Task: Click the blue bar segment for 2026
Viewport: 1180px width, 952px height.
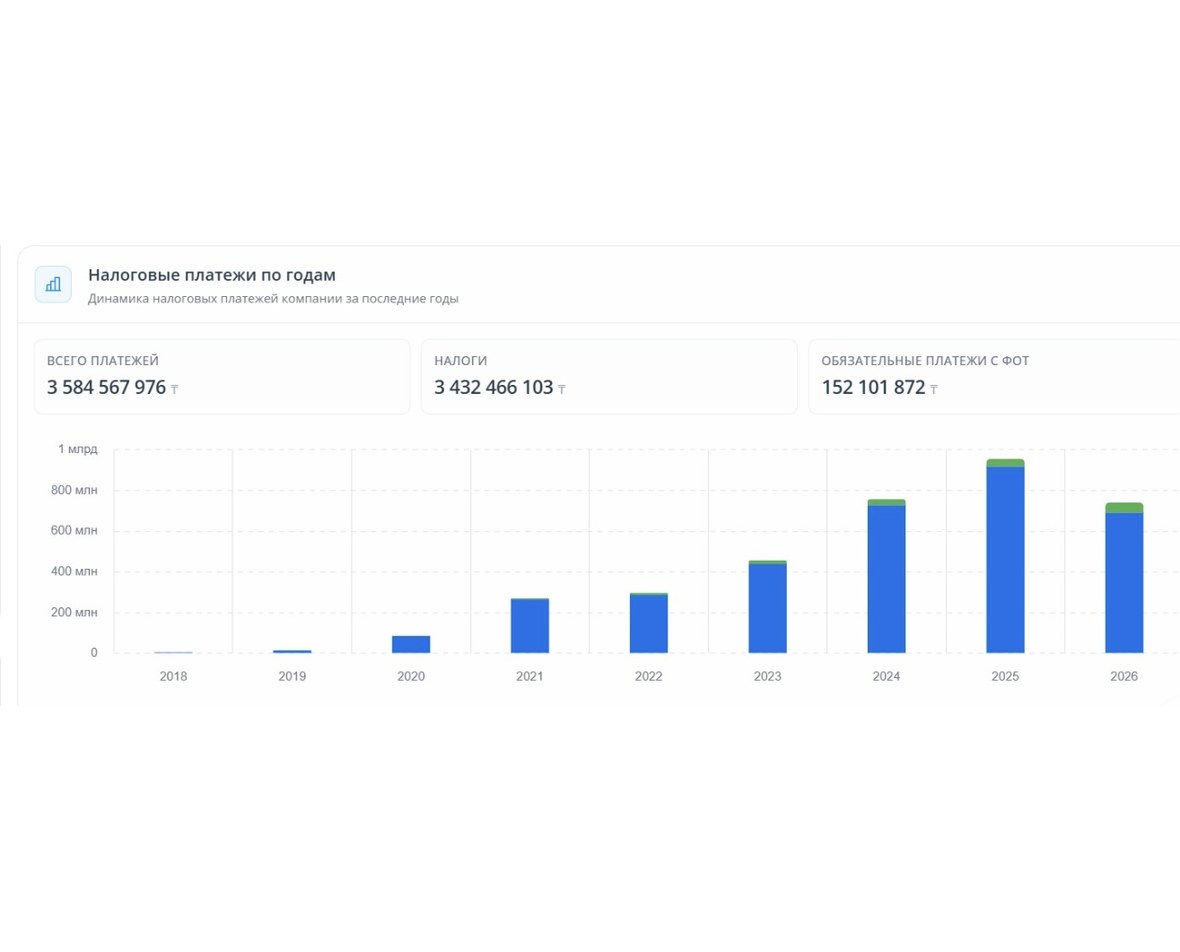Action: click(1124, 583)
